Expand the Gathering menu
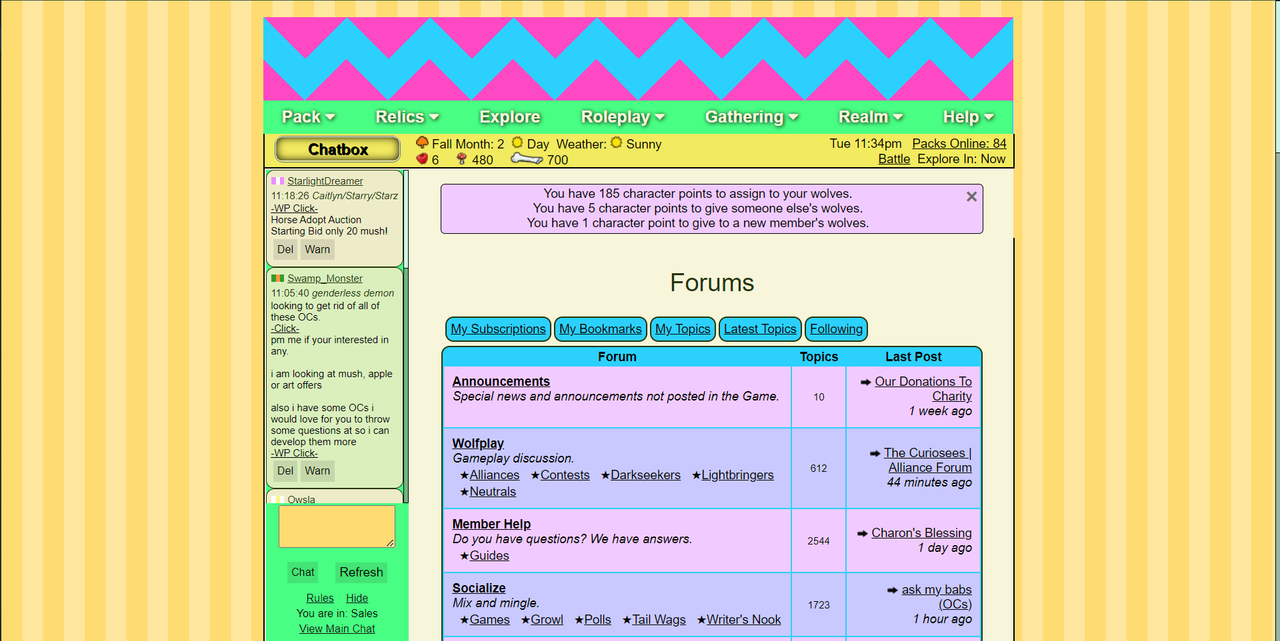The width and height of the screenshot is (1280, 641). (752, 117)
